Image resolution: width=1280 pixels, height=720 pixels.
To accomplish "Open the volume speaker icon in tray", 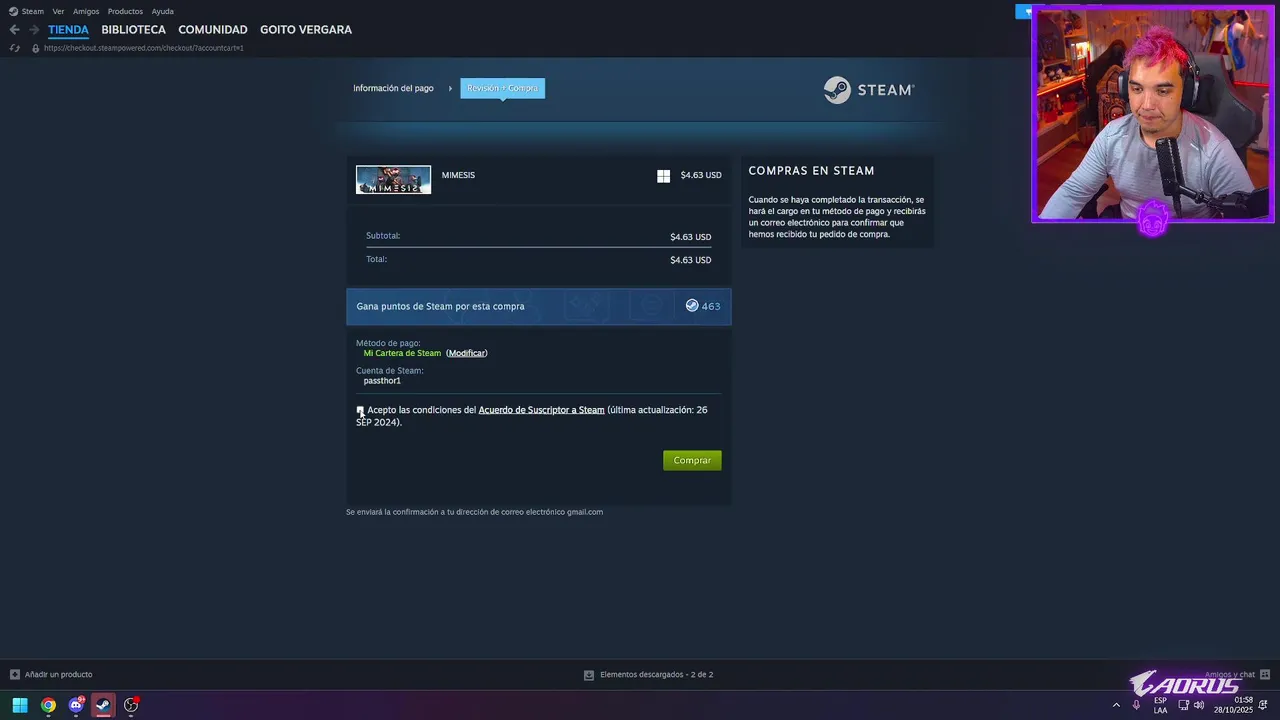I will coord(1199,705).
